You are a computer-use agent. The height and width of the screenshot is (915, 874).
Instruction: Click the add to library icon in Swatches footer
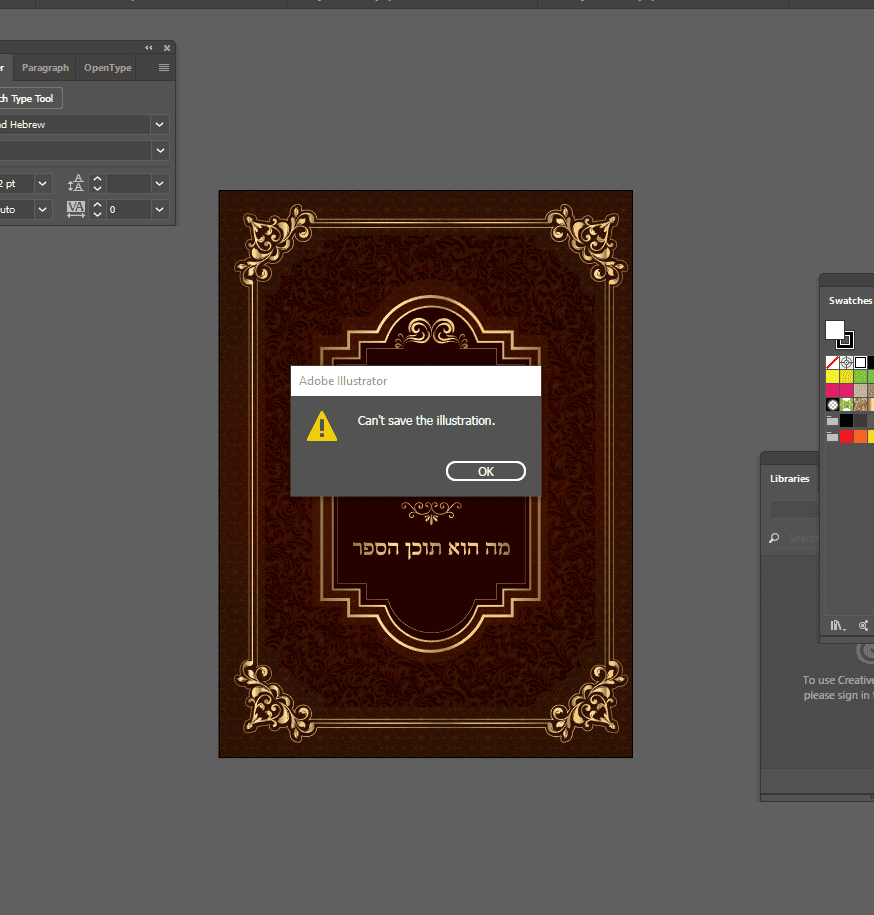click(863, 626)
